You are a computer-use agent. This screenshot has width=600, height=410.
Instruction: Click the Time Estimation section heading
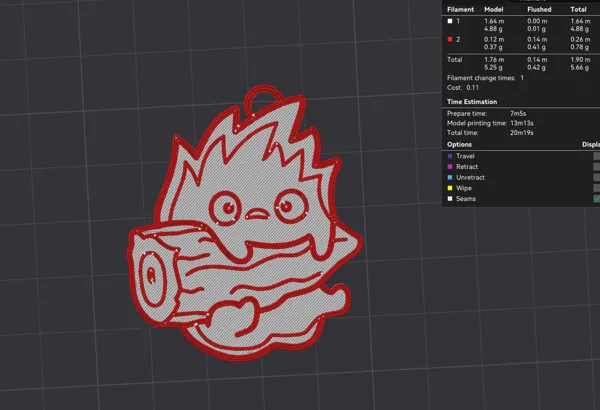tap(472, 102)
